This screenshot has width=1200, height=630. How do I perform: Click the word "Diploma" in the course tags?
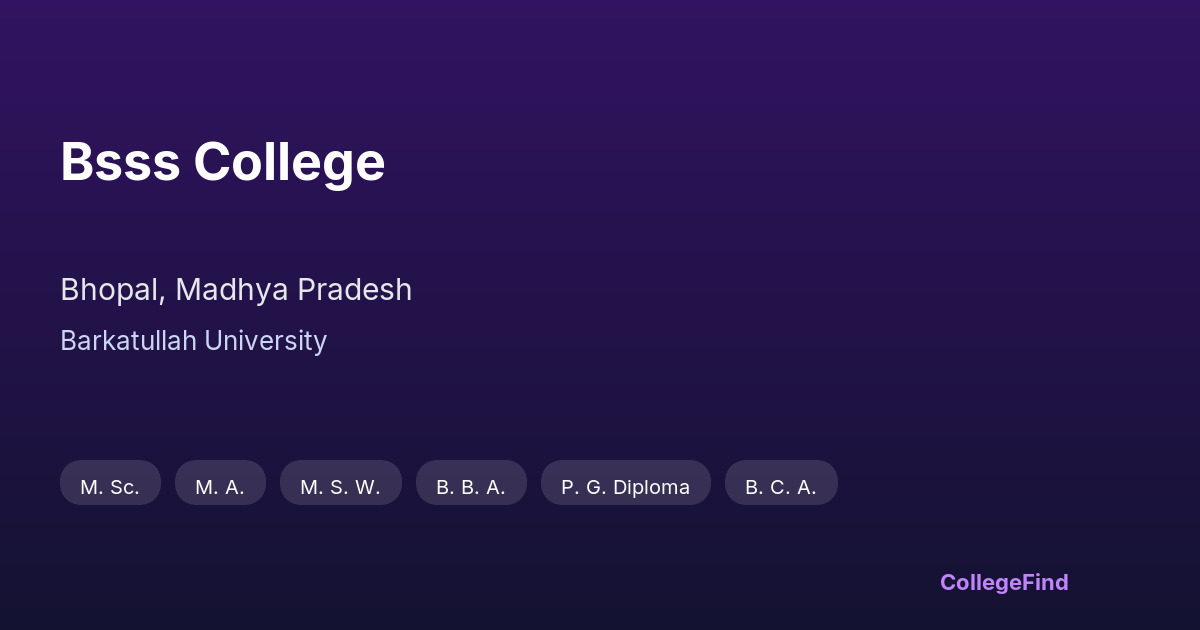tap(652, 487)
